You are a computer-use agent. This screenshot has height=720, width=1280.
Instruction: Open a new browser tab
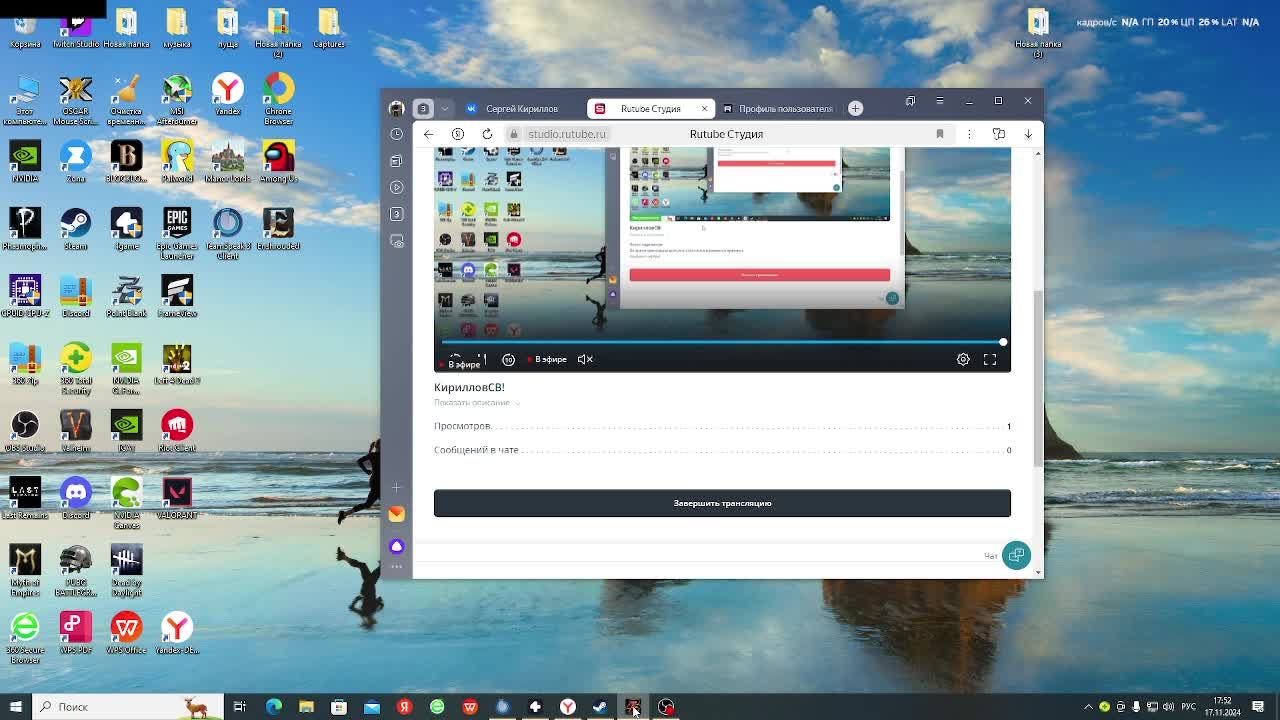click(x=855, y=108)
